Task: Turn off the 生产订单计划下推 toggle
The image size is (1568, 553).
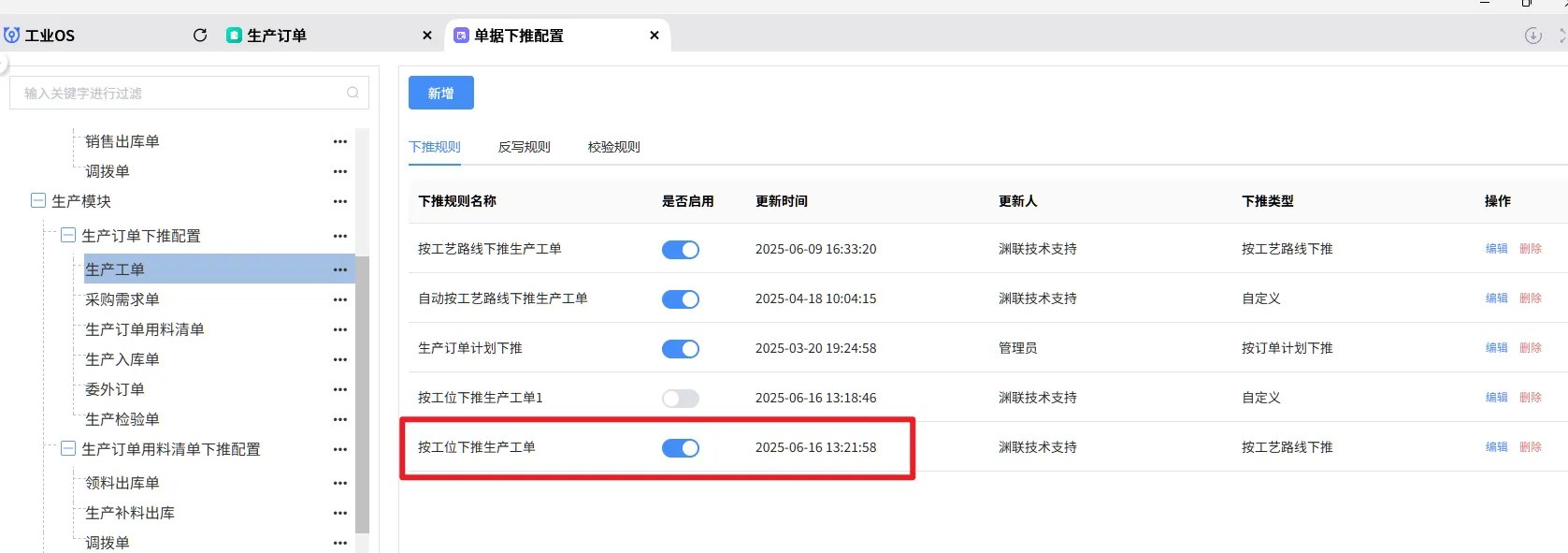Action: (x=680, y=349)
